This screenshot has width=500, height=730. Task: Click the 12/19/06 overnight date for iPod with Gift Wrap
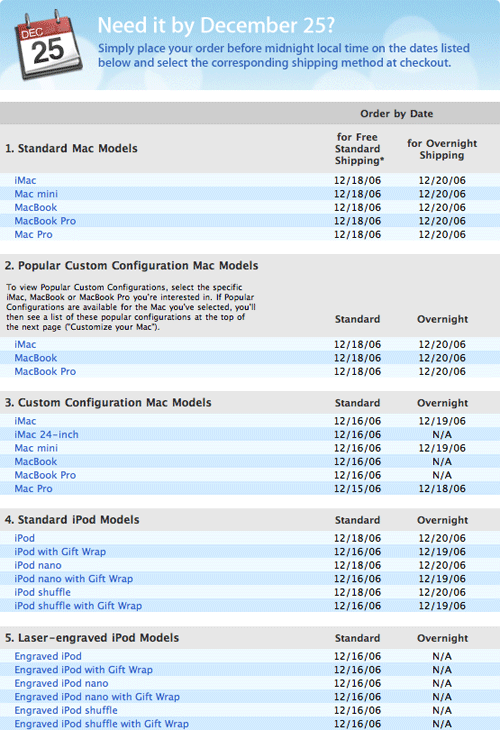click(442, 552)
